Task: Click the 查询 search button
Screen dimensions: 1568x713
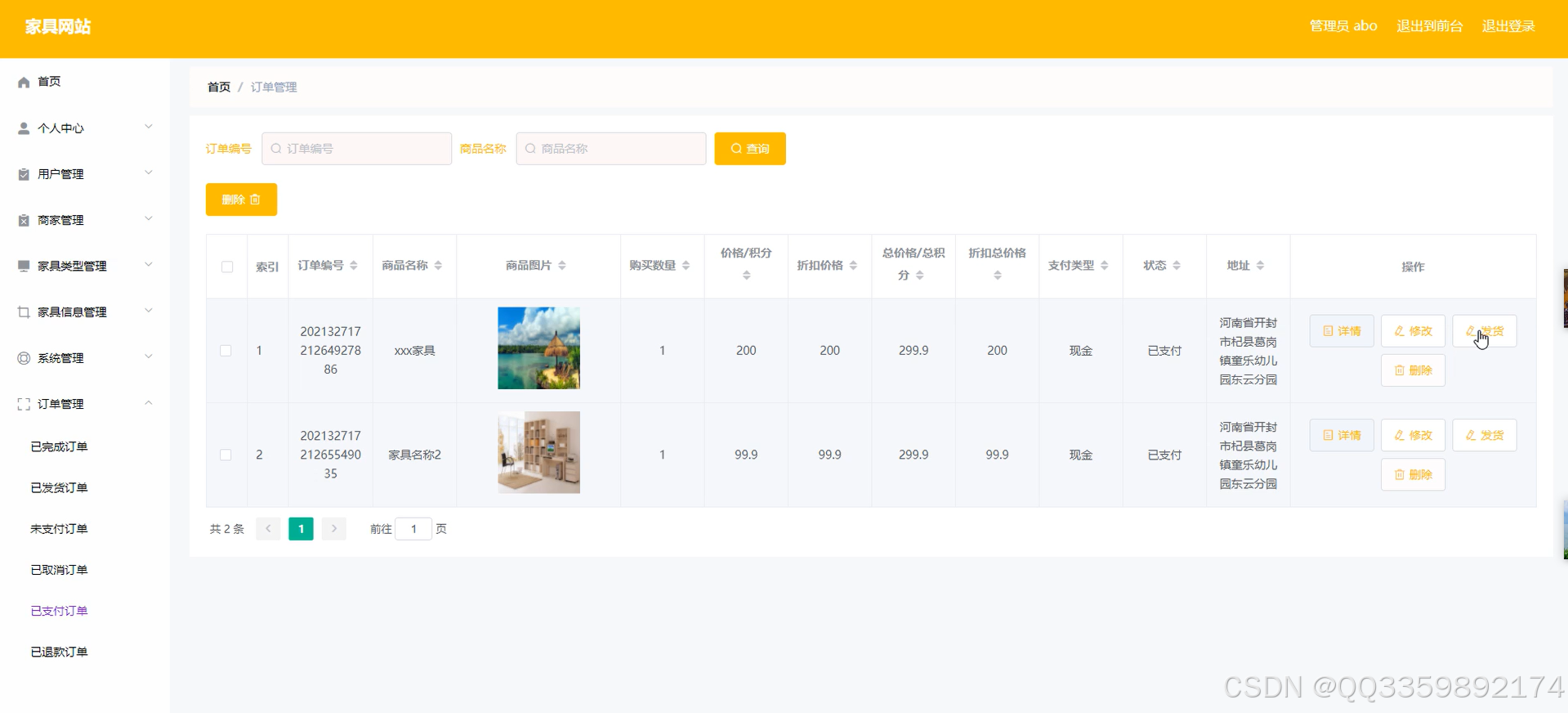Action: (750, 149)
